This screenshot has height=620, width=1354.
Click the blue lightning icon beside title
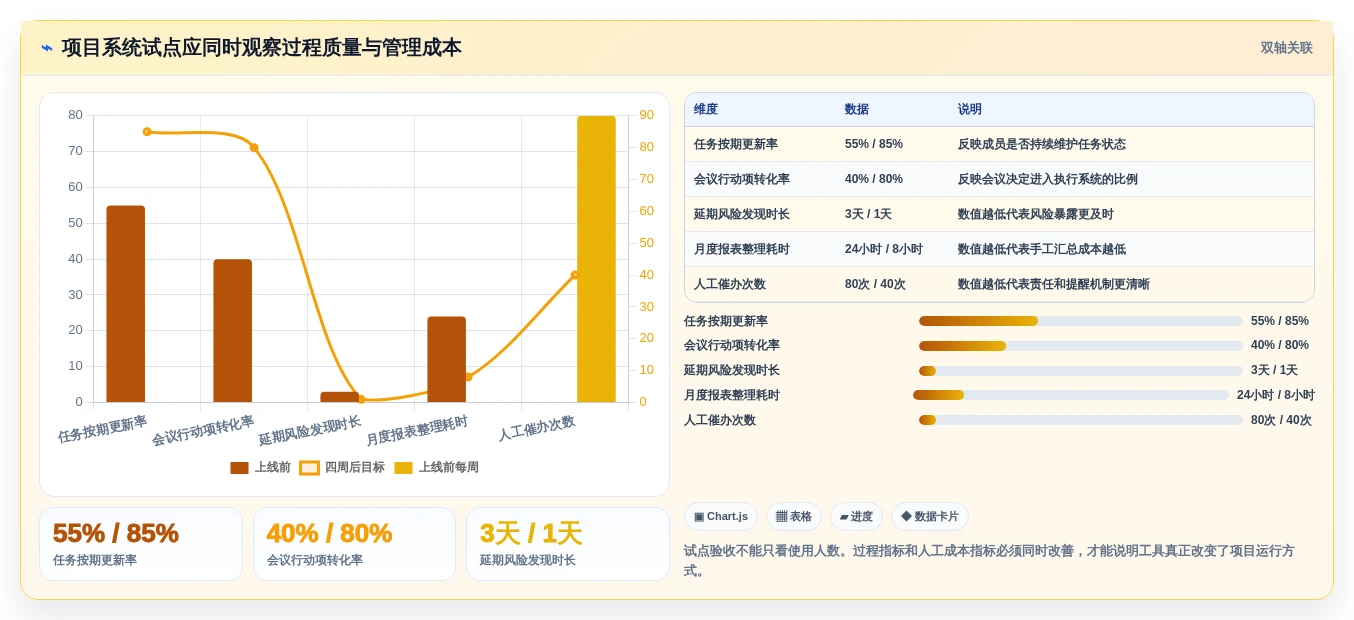tap(47, 48)
